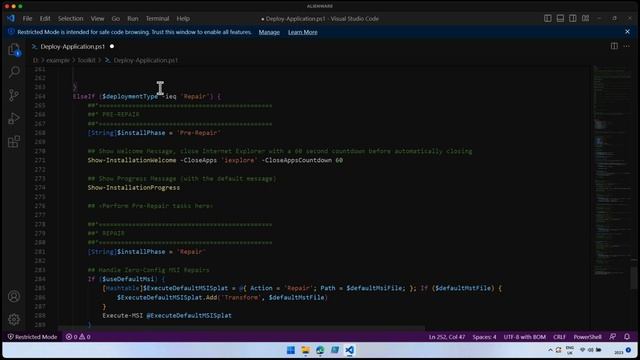Open the Search view in the activity bar
Image resolution: width=640 pixels, height=360 pixels.
pos(14,72)
